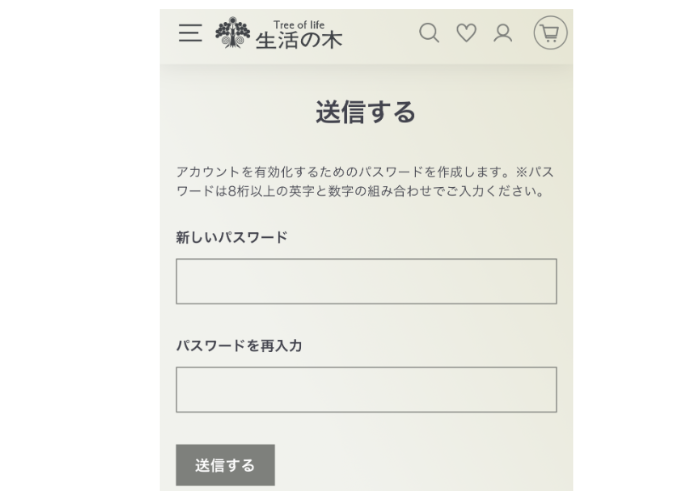Click blank space beside the page heading
Viewport: 700px width, 500px height.
click(x=500, y=112)
